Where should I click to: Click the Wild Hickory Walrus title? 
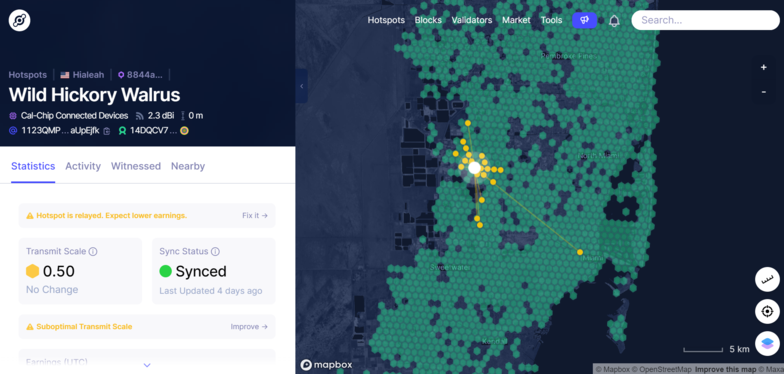pos(94,95)
